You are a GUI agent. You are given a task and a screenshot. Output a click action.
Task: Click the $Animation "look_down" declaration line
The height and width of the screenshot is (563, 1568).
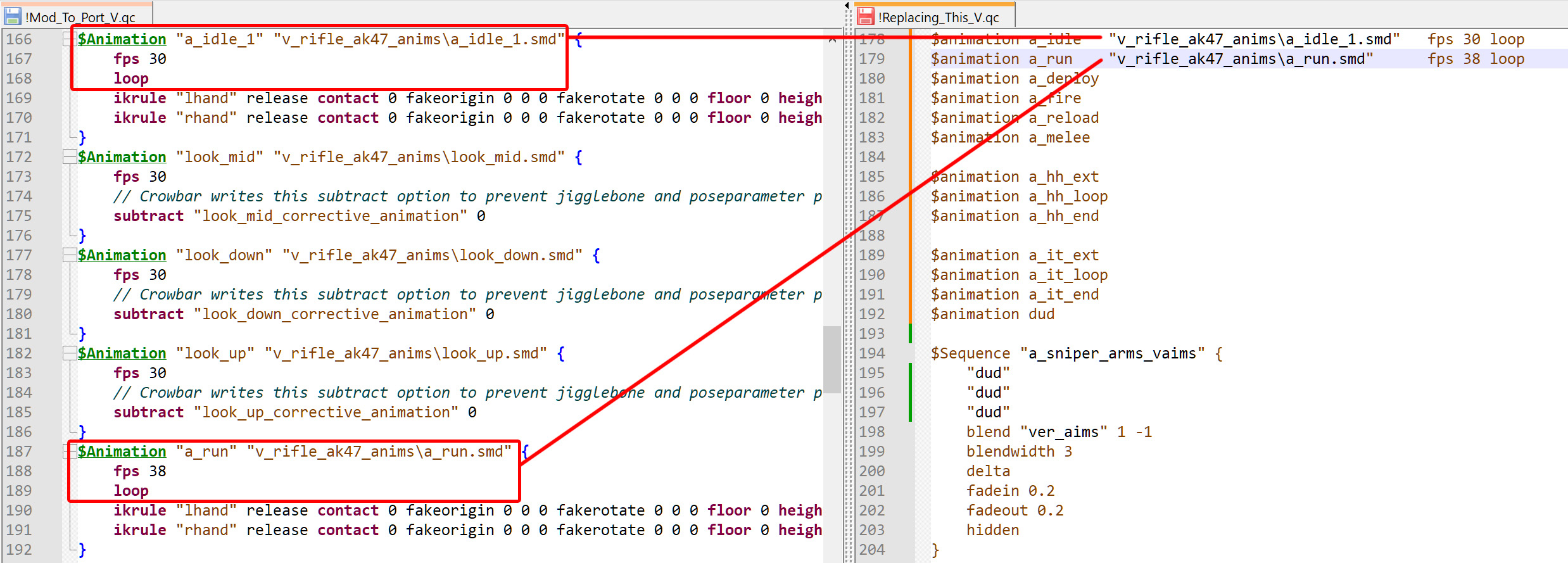pos(339,255)
